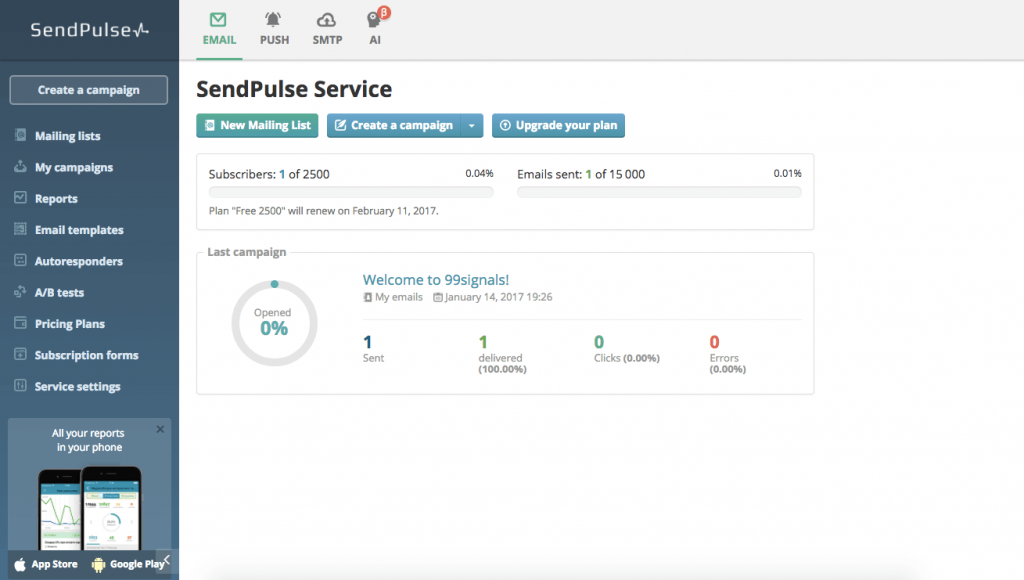Click the Opened 0% donut chart
This screenshot has width=1024, height=580.
(274, 322)
